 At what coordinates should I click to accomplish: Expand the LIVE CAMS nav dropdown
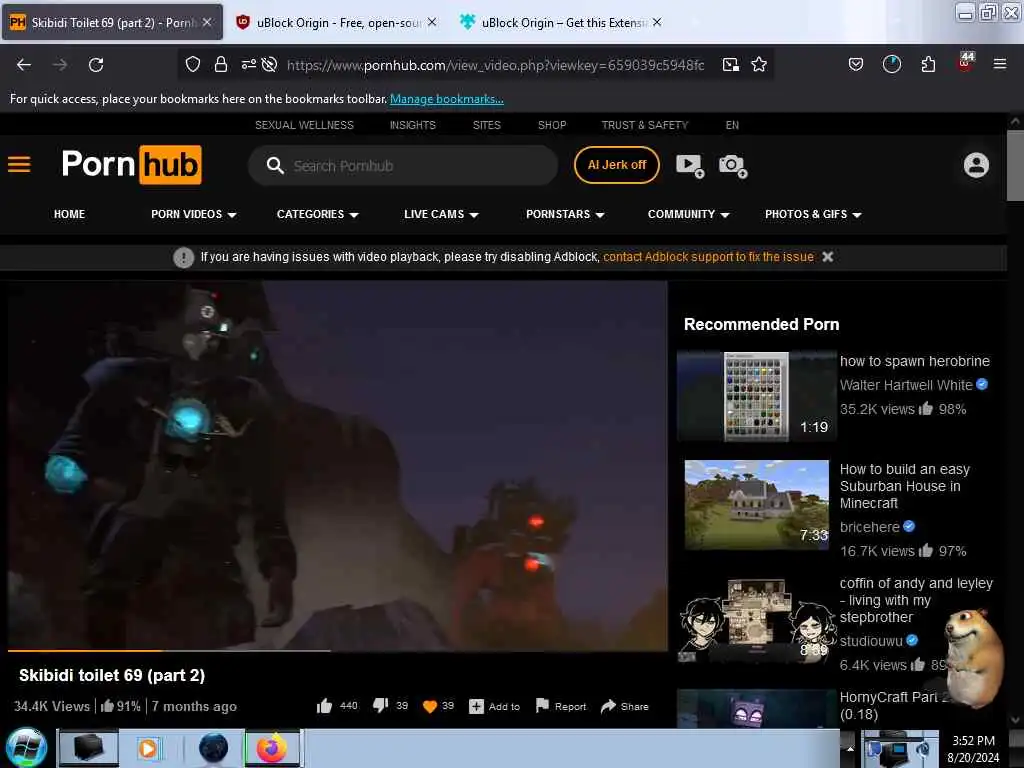click(x=441, y=214)
